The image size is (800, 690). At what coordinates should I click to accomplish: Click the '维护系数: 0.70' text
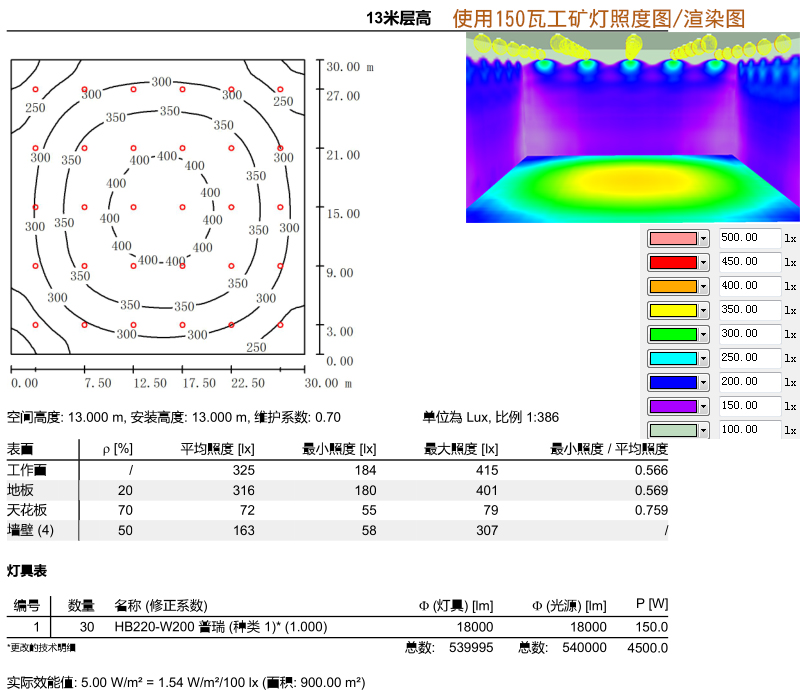pos(297,417)
